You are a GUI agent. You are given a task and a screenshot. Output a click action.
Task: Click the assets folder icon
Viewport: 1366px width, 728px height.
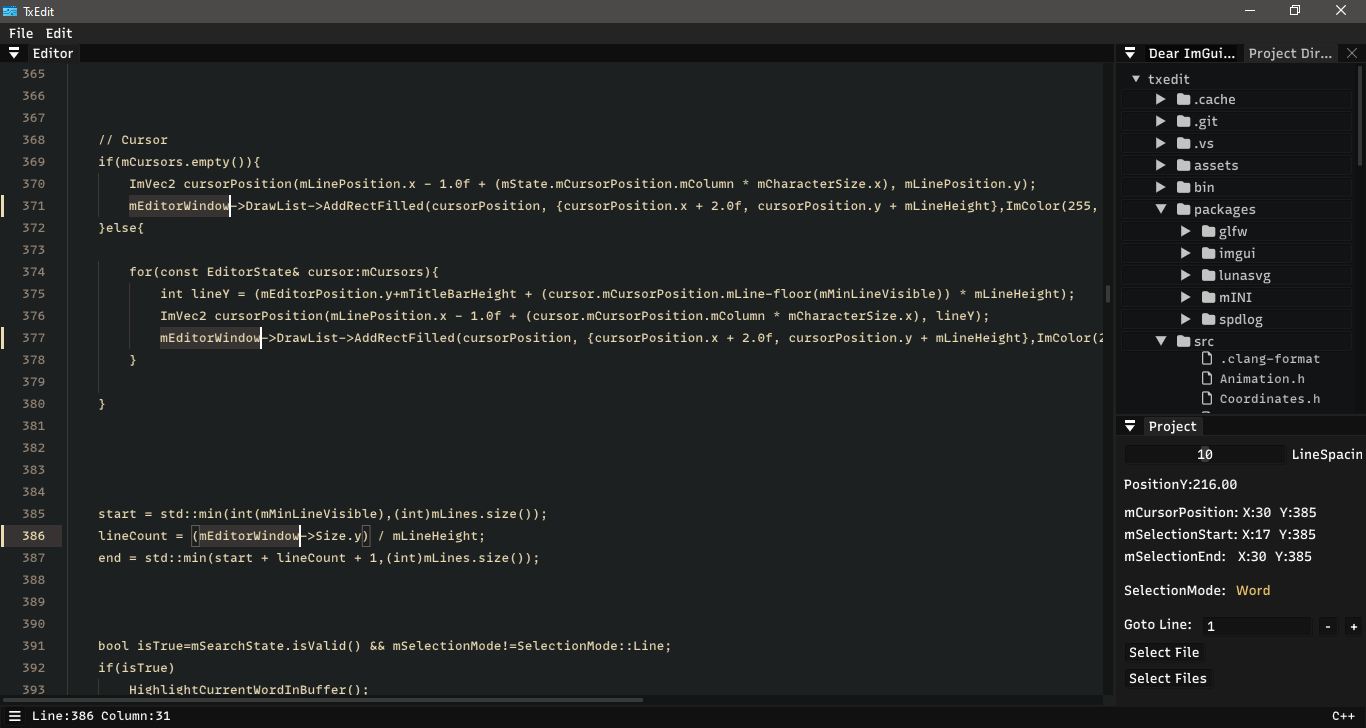[x=1183, y=165]
